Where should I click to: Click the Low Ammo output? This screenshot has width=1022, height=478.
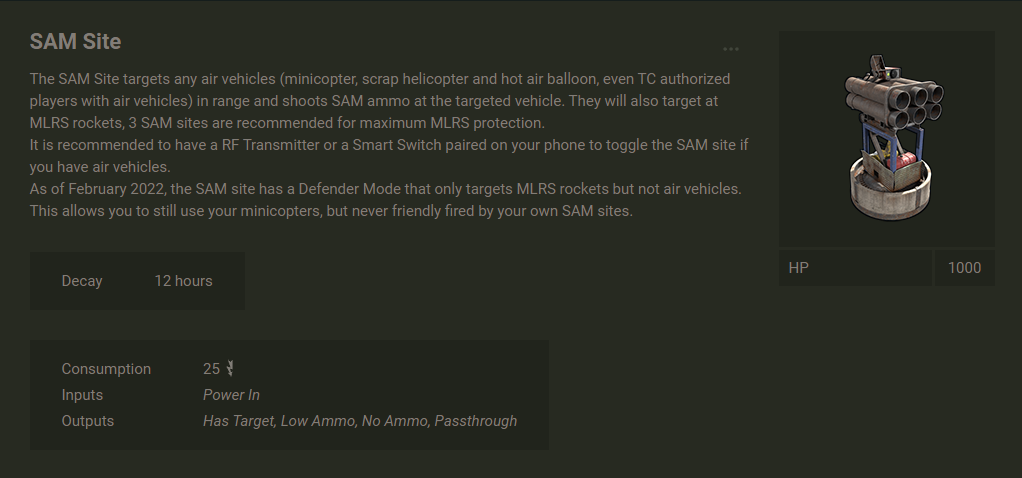pos(318,421)
